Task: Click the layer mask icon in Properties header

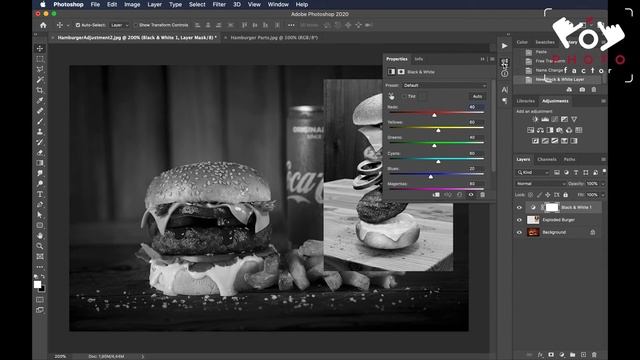Action: [401, 72]
